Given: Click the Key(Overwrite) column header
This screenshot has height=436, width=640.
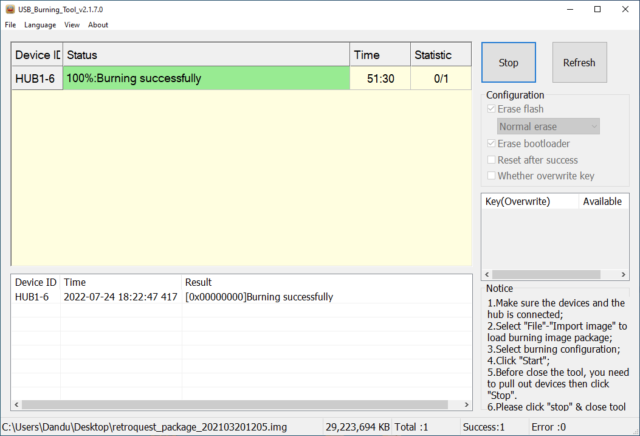Looking at the screenshot, I should pos(530,202).
